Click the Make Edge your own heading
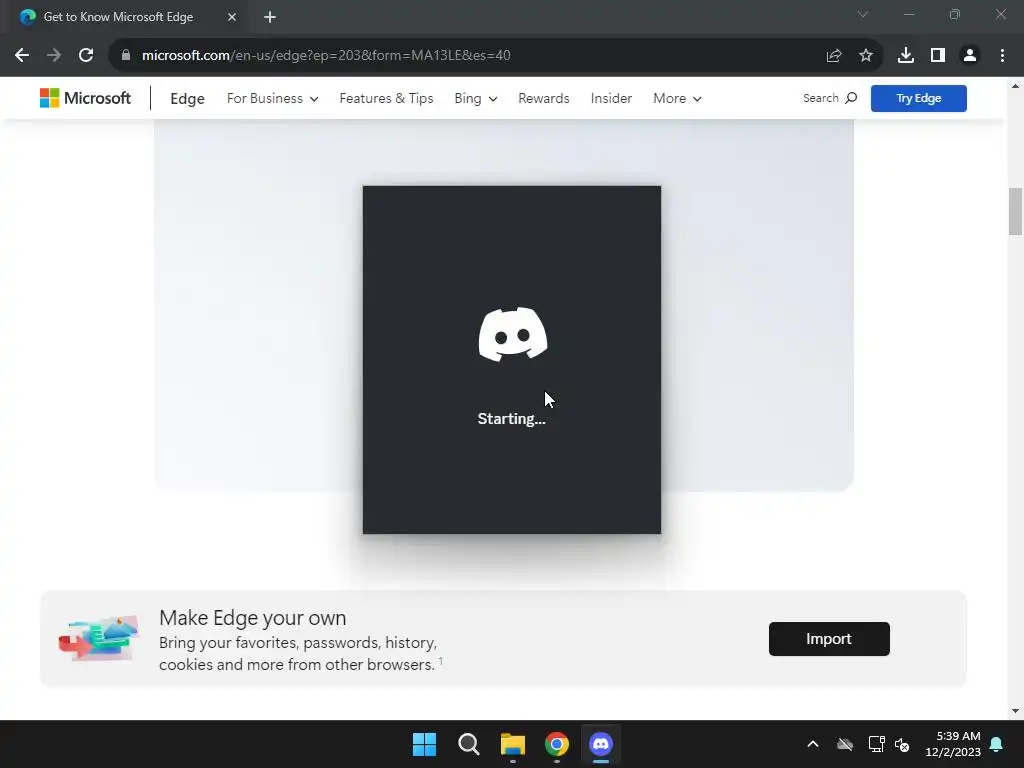 (x=253, y=618)
